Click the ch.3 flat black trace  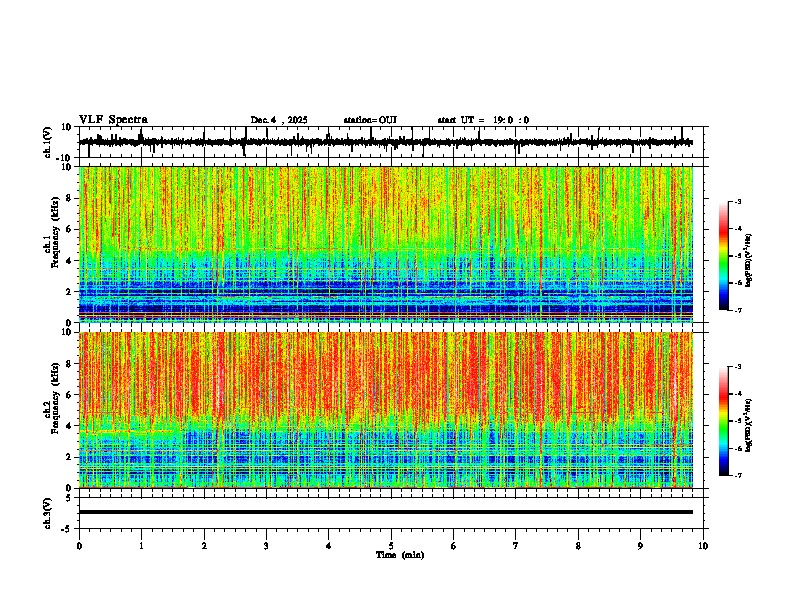tap(385, 512)
